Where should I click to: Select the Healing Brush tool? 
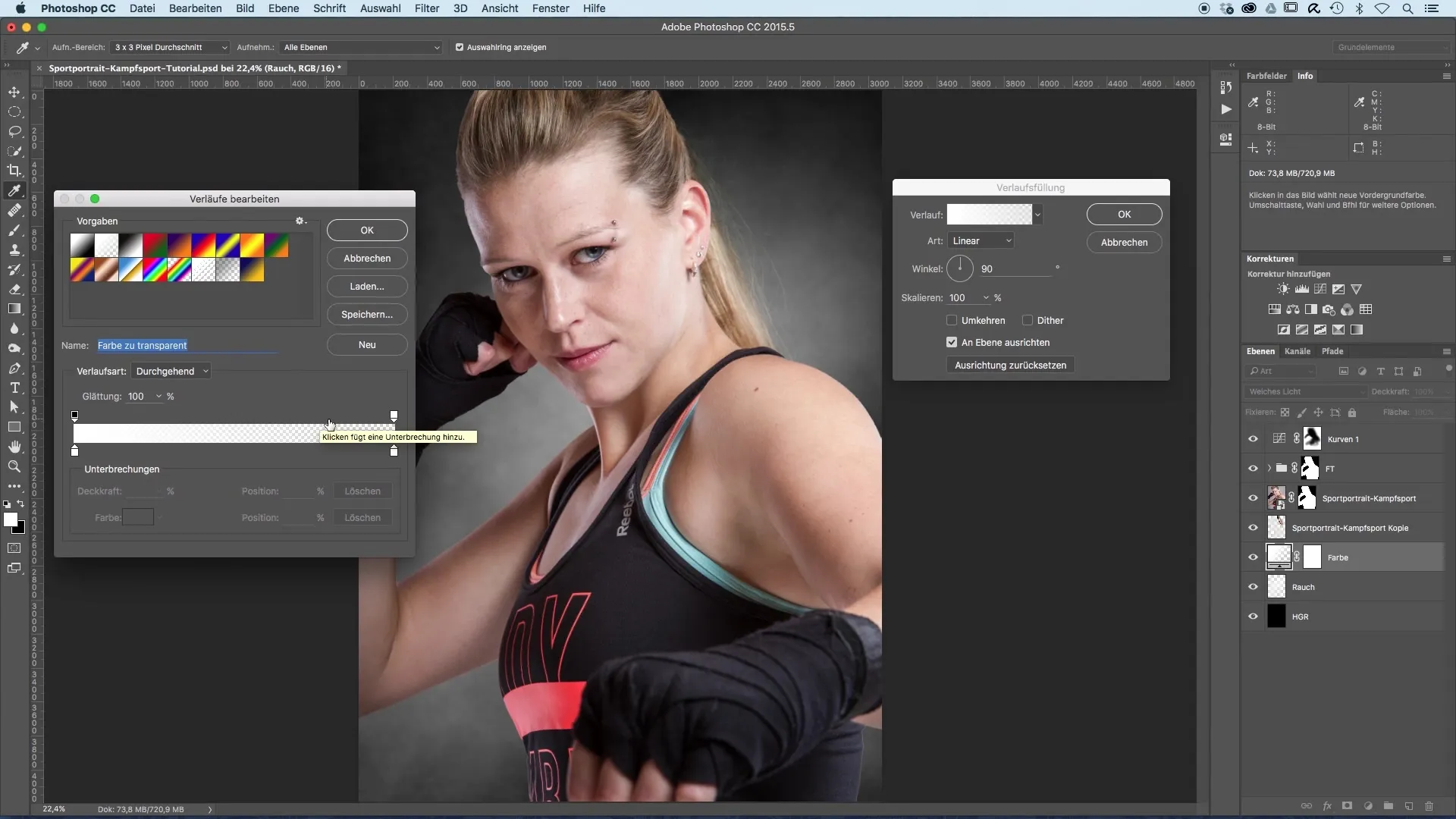[14, 210]
